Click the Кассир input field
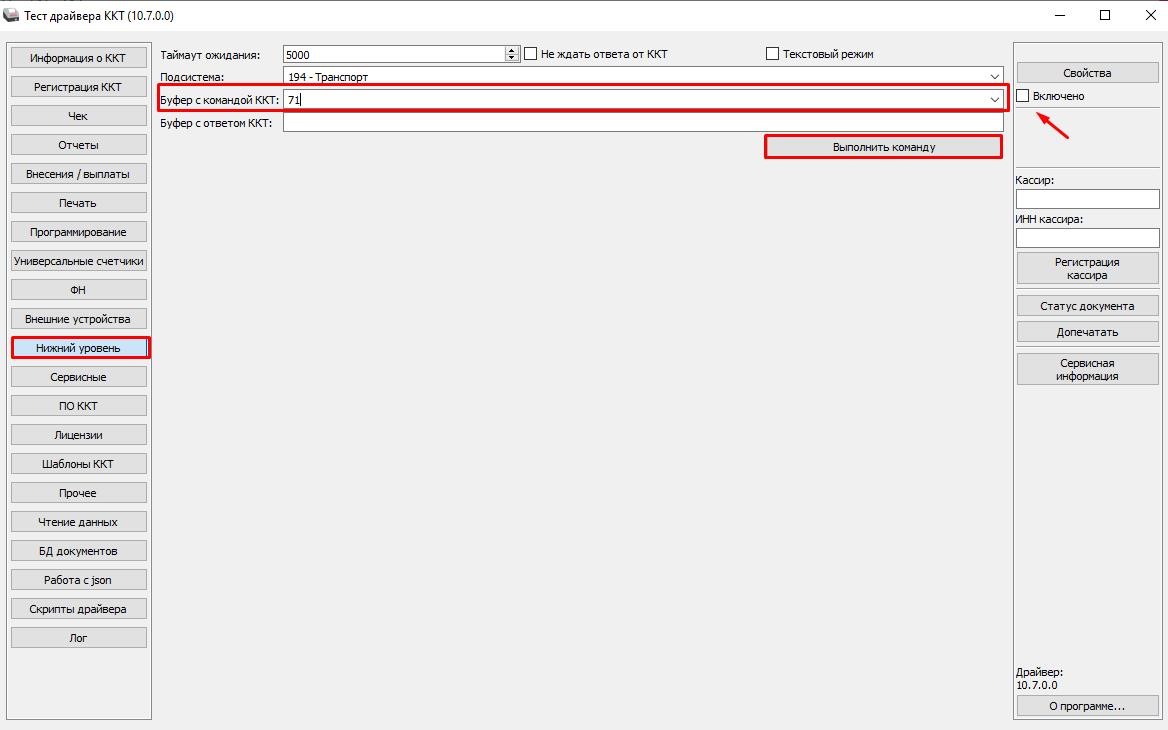Viewport: 1168px width, 730px height. [1088, 199]
